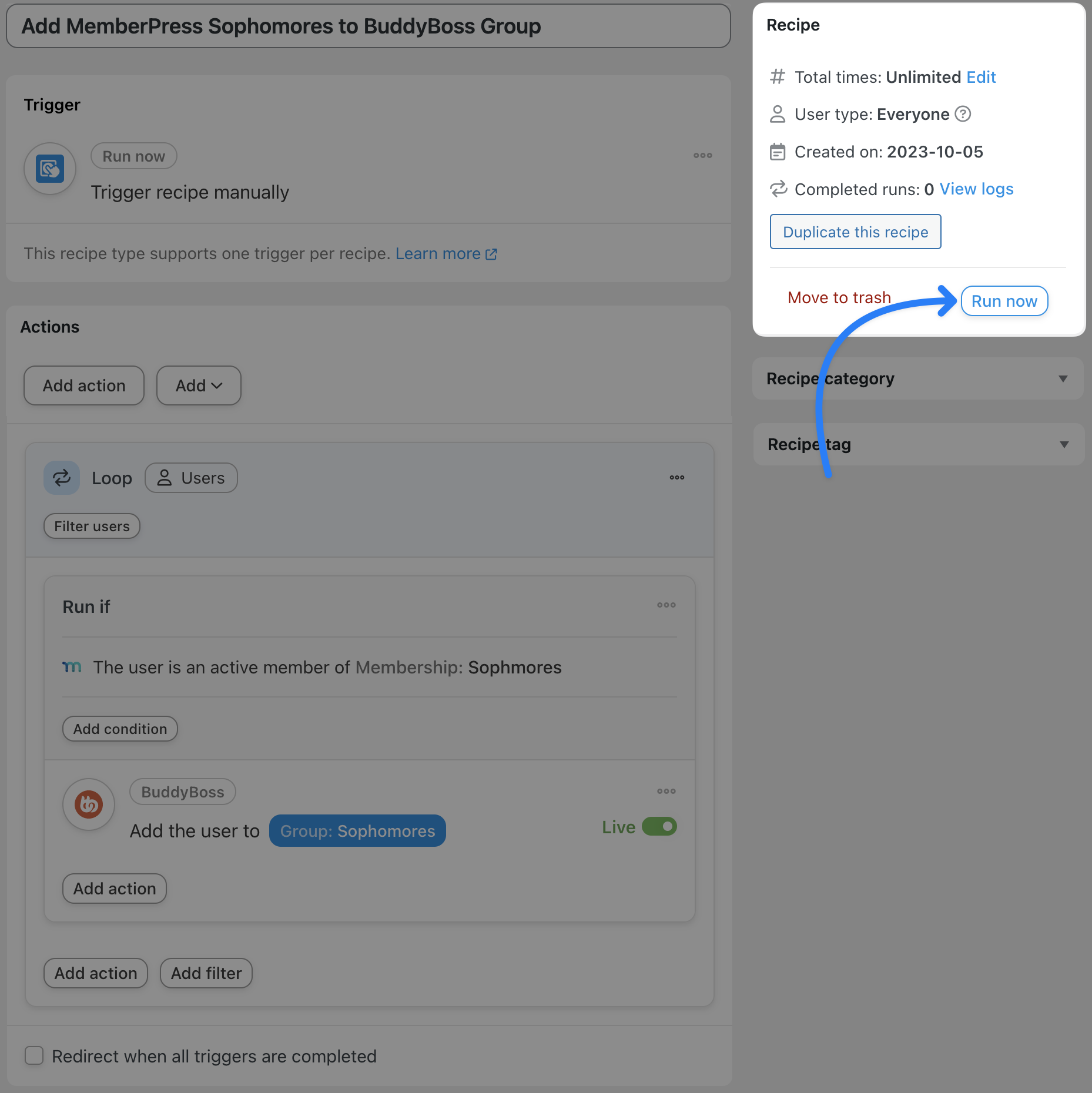Image resolution: width=1092 pixels, height=1093 pixels.
Task: Click the manual trigger integration icon
Action: click(50, 169)
